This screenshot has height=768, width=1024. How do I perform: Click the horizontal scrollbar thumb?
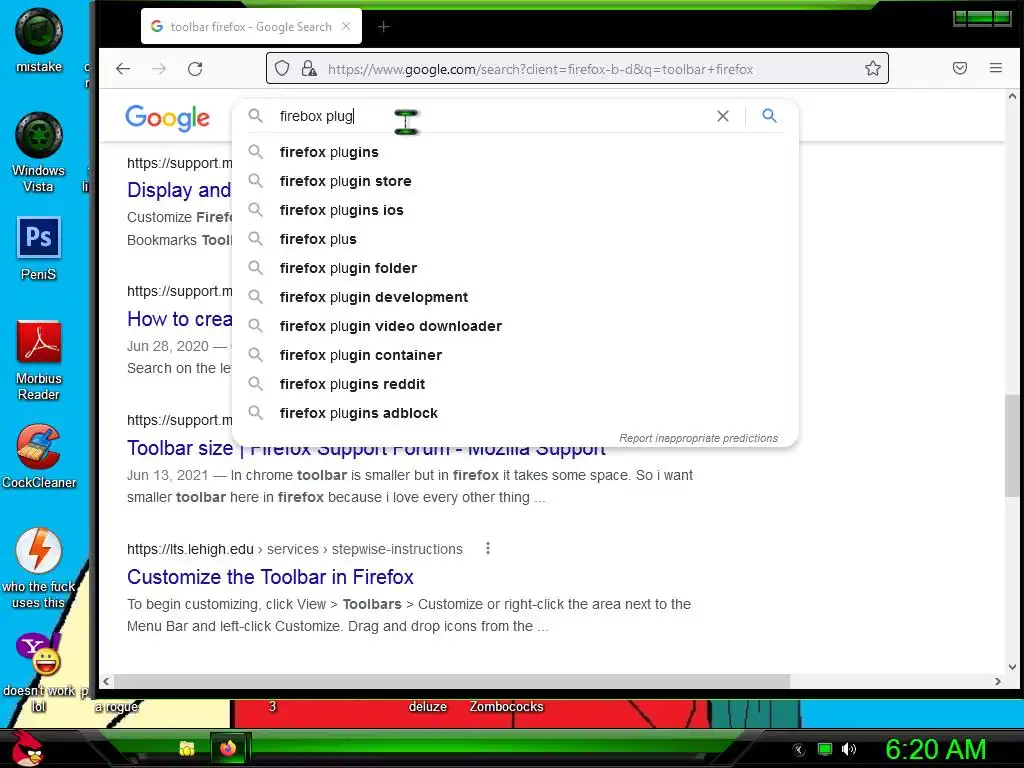[452, 681]
